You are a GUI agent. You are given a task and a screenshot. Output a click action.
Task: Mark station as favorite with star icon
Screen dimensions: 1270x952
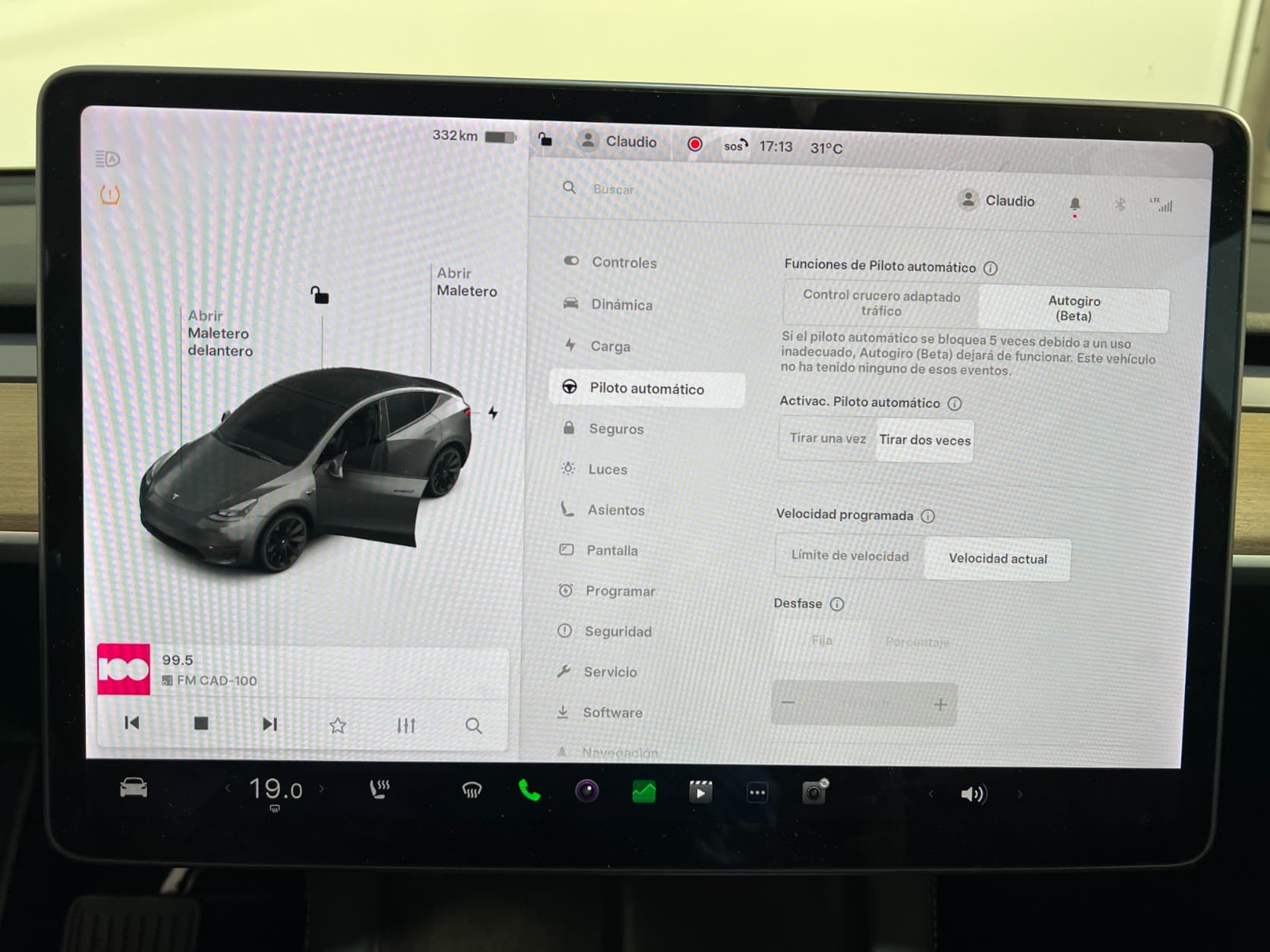click(x=337, y=725)
